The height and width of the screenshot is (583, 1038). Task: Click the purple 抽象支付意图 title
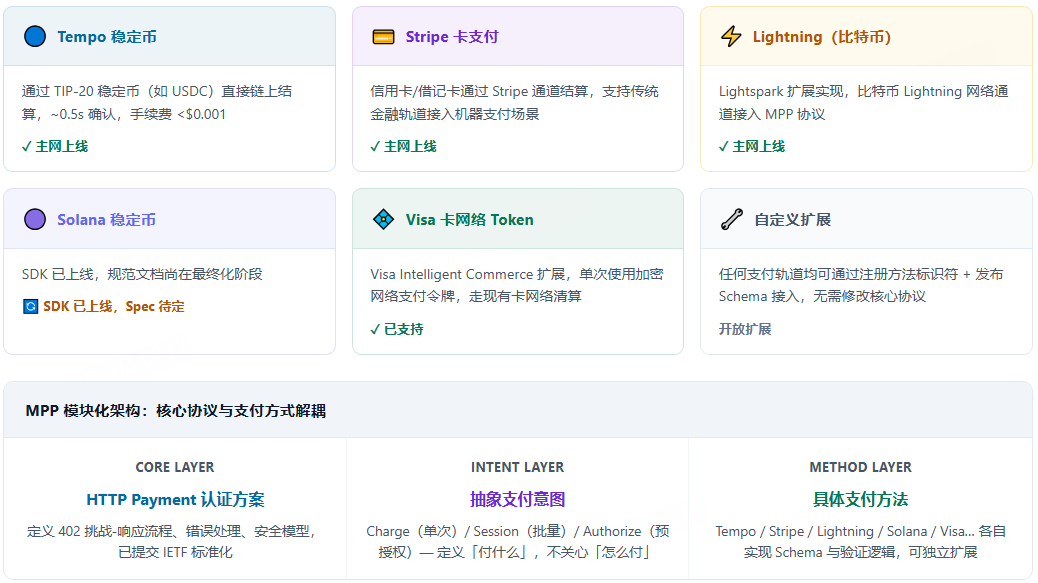click(x=517, y=499)
